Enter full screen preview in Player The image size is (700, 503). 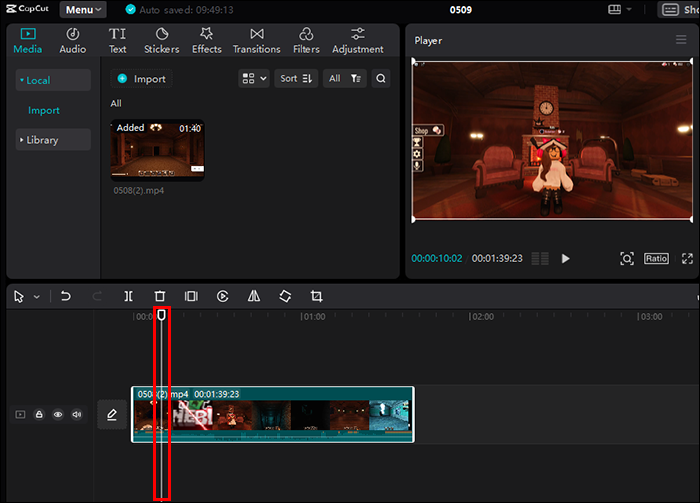pos(687,258)
